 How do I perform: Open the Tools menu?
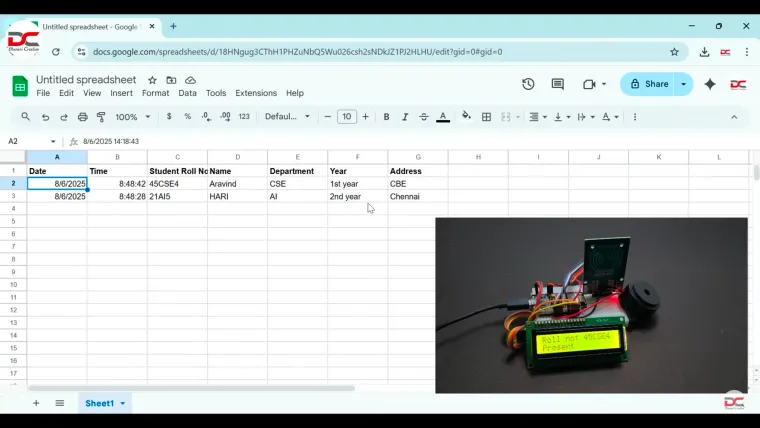coord(216,93)
